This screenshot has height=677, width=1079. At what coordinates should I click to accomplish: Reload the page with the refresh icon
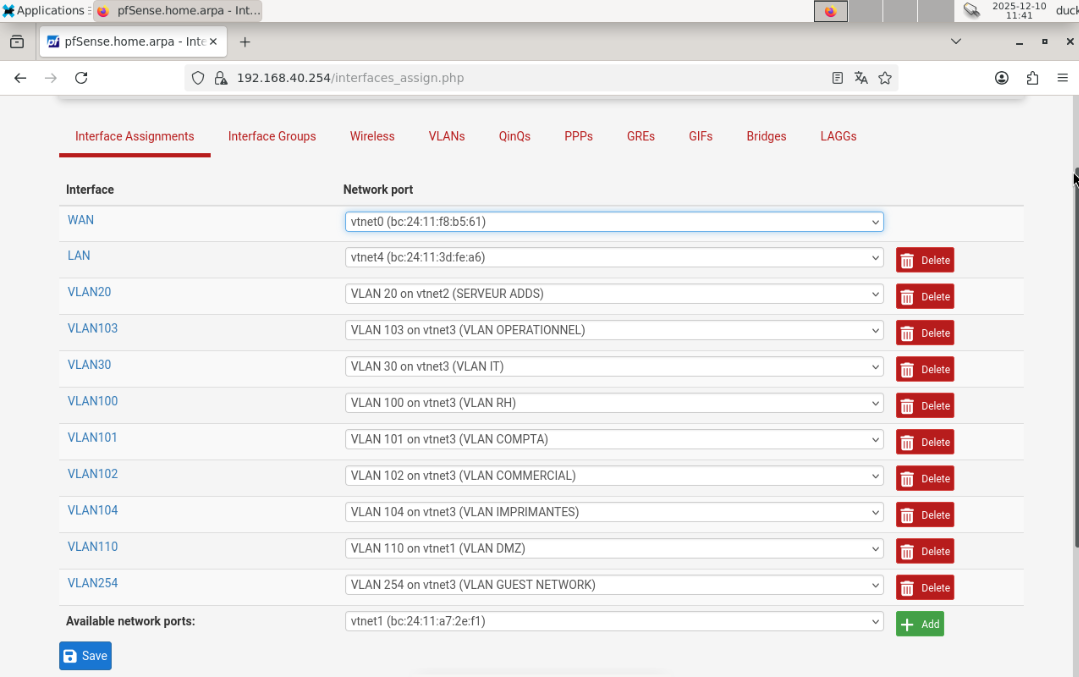[81, 77]
